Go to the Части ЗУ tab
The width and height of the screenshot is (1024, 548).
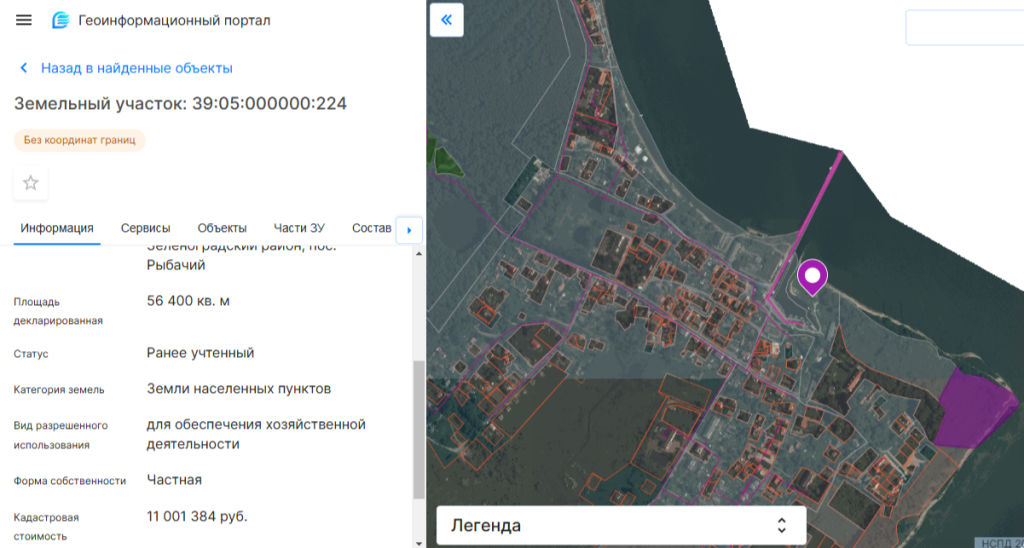(x=299, y=228)
